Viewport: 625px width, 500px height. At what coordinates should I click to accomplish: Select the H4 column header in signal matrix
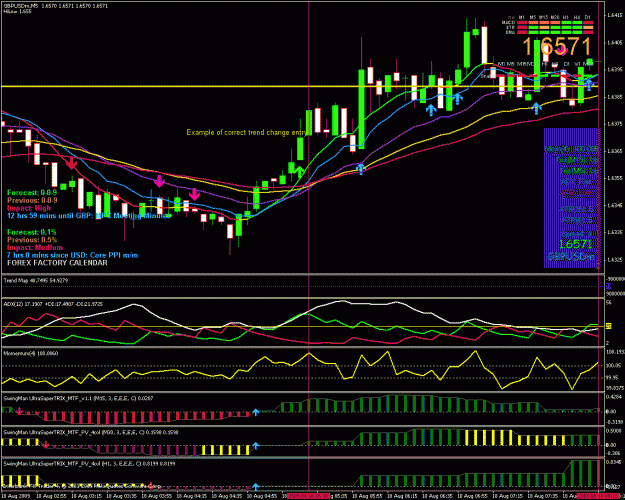[577, 18]
